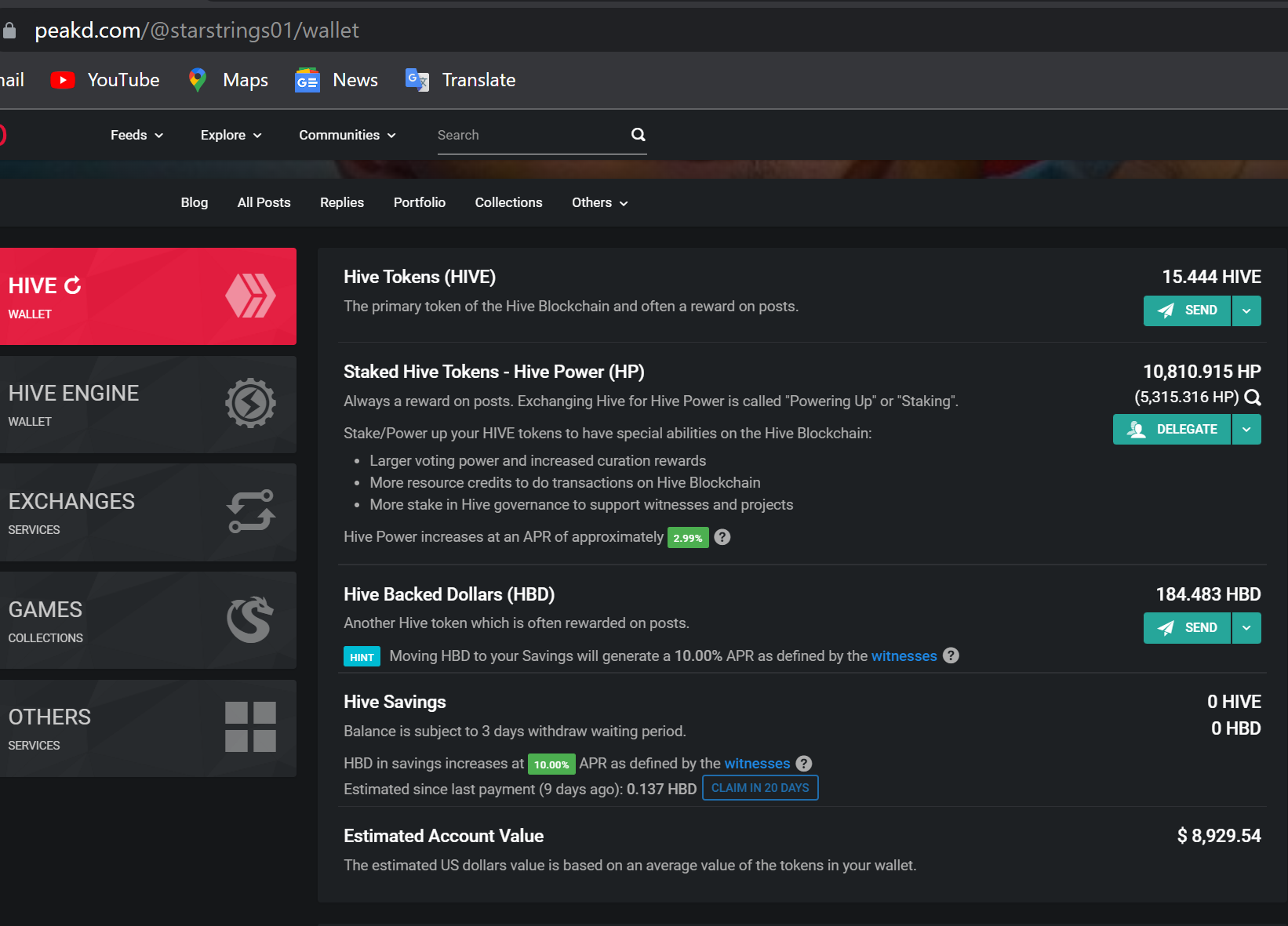Open the Google Translate bookmark icon
The image size is (1288, 926).
(x=417, y=80)
